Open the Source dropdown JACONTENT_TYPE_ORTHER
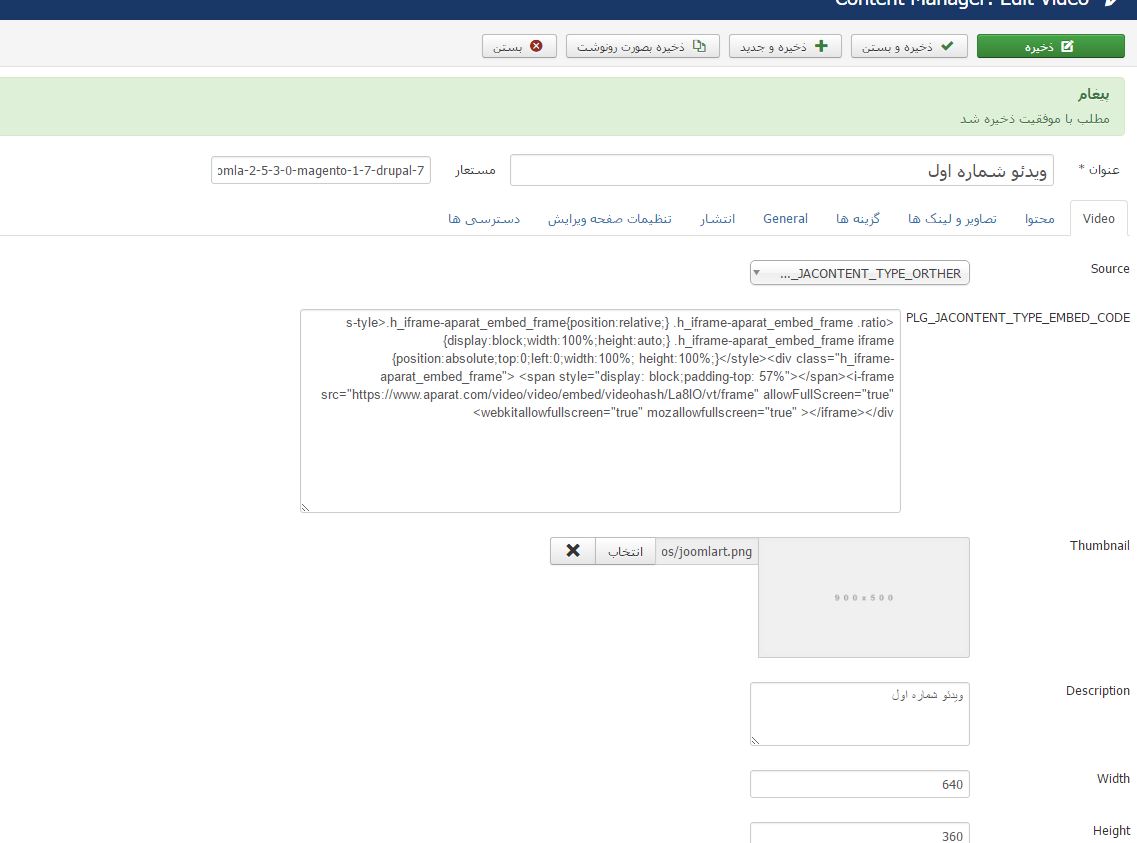The width and height of the screenshot is (1137, 843). (859, 273)
